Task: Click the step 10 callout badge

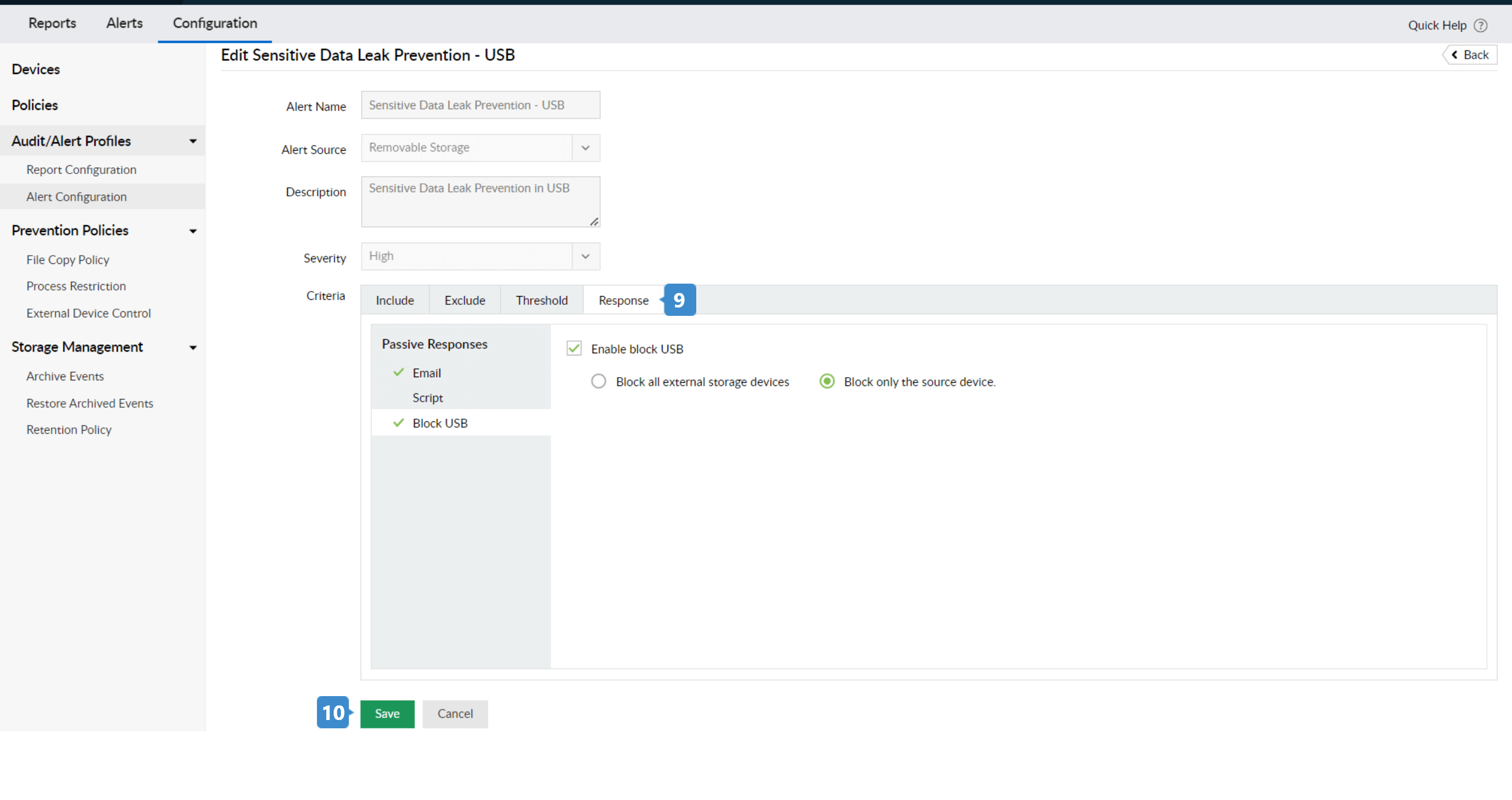Action: pos(334,713)
